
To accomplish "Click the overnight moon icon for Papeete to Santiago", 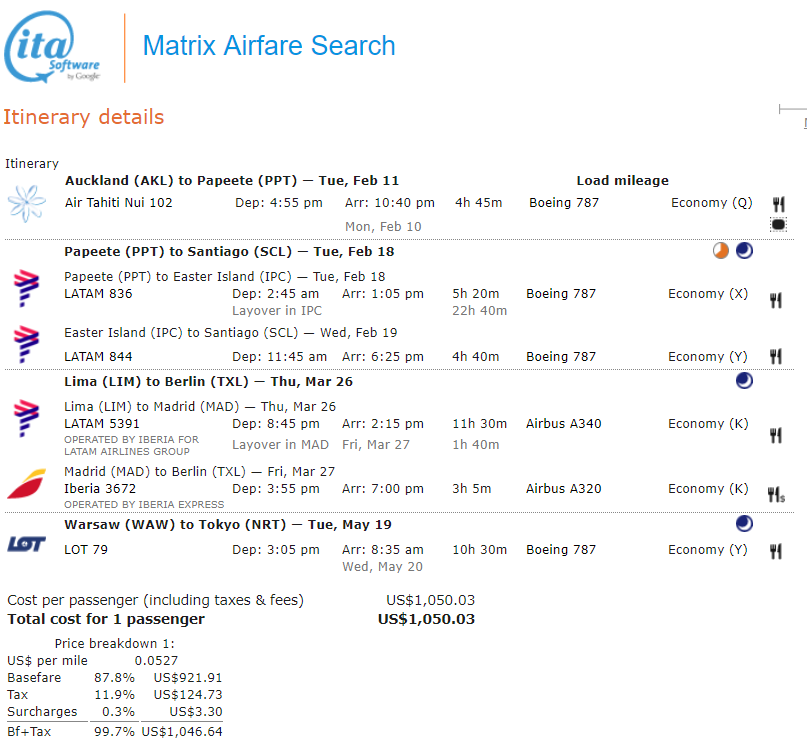I will [x=744, y=251].
